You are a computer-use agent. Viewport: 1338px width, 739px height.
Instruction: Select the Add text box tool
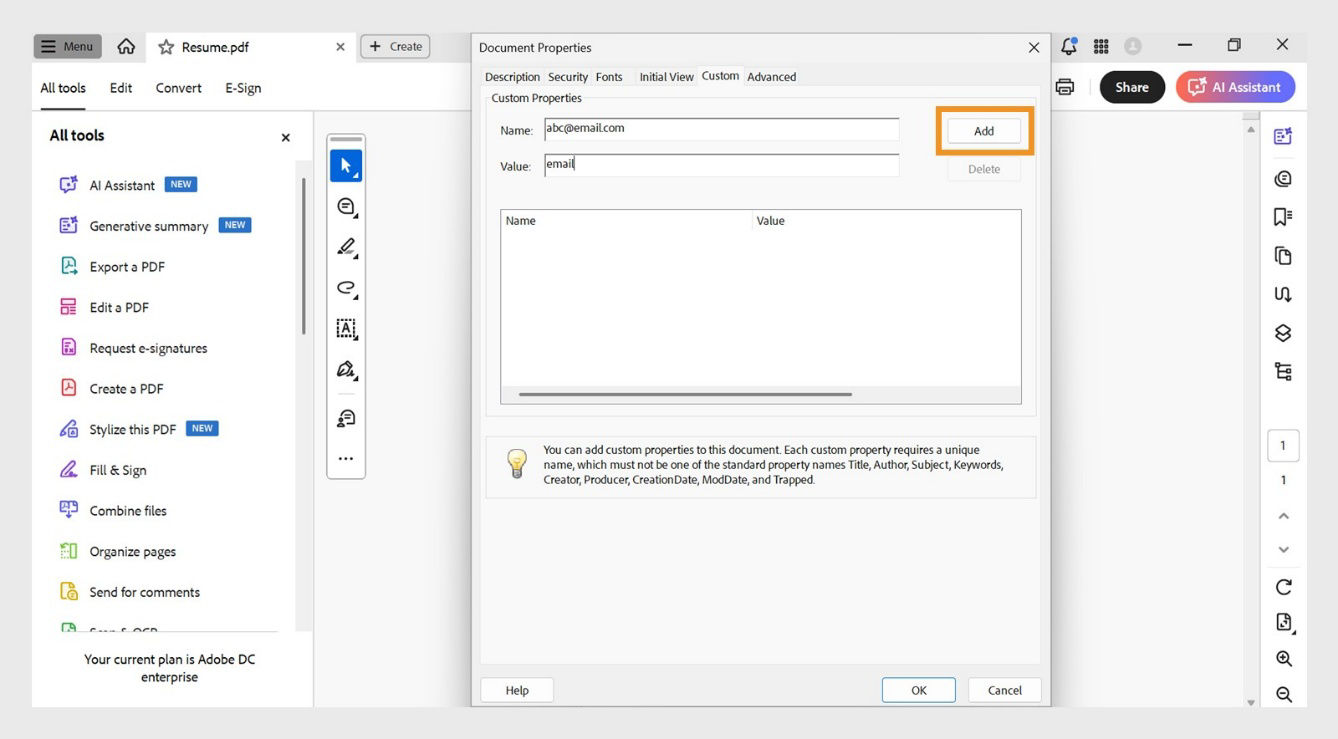point(345,328)
